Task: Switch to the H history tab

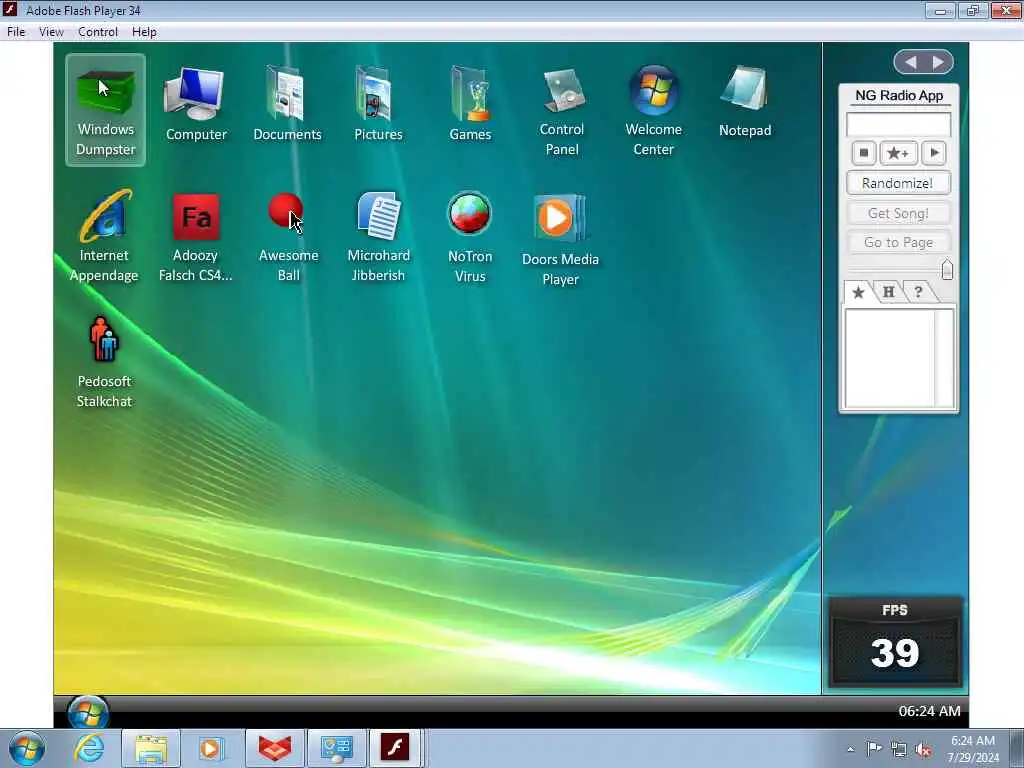Action: (888, 292)
